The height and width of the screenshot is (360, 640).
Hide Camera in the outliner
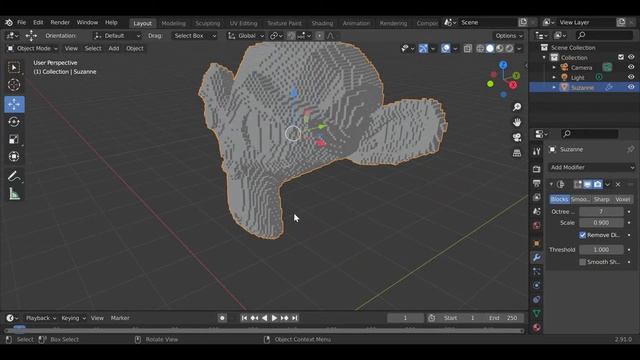[x=631, y=67]
